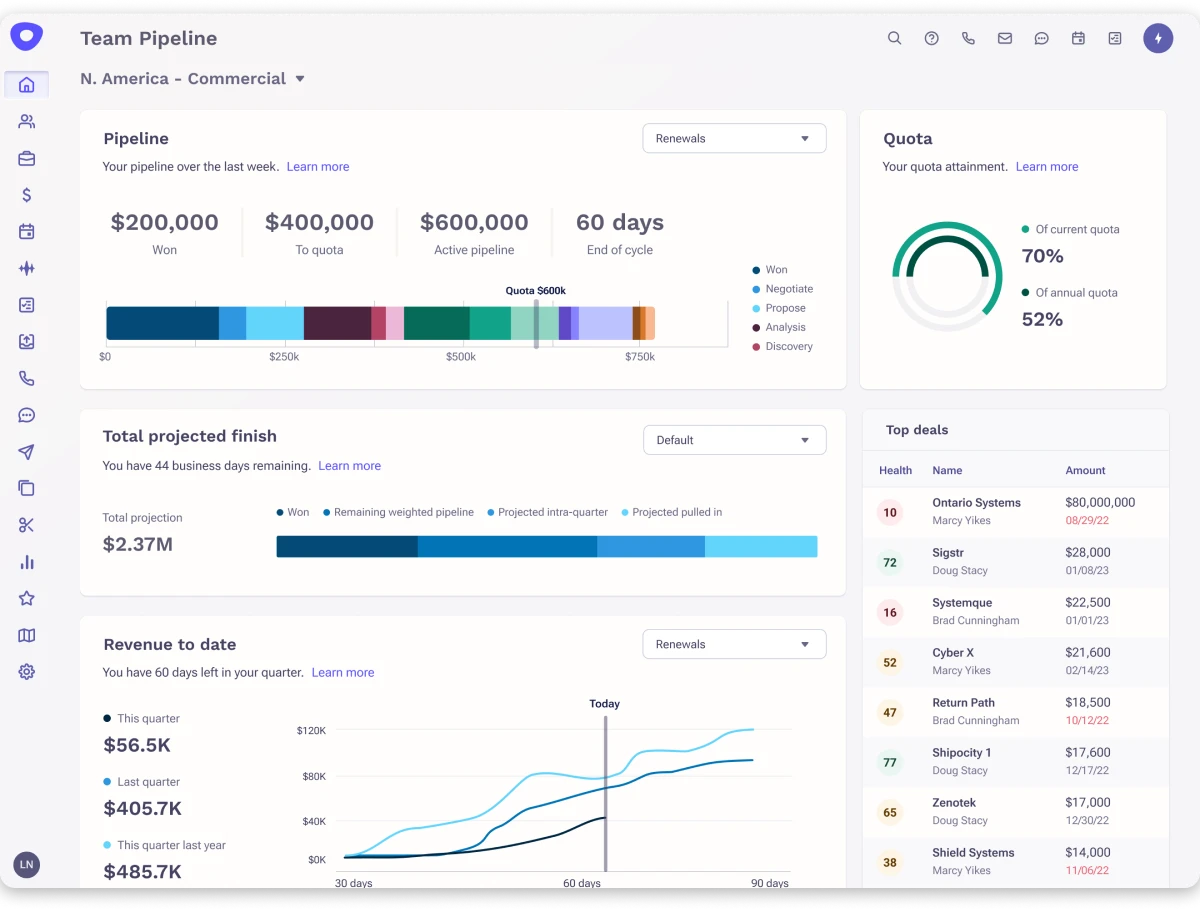Expand the N. America - Commercial team selector
1200x911 pixels.
(x=193, y=78)
